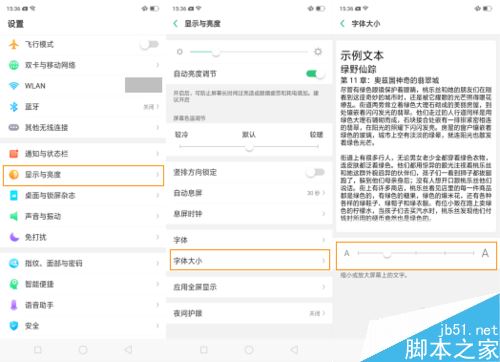The height and width of the screenshot is (362, 500).
Task: Tap the airplane mode icon
Action: (14, 44)
